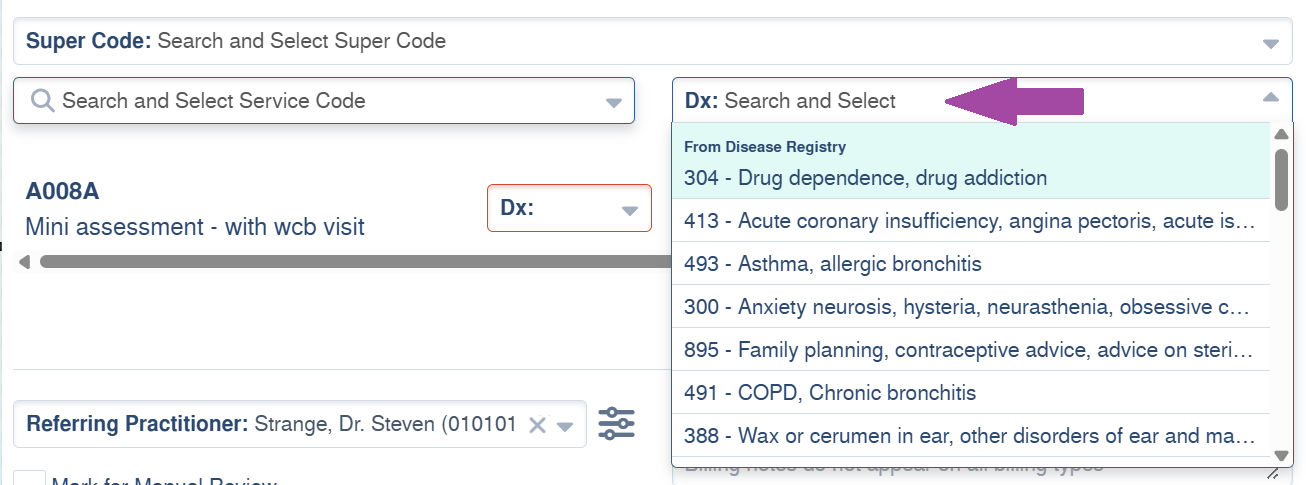
Task: Open the referring practitioner filter settings icon
Action: point(616,424)
